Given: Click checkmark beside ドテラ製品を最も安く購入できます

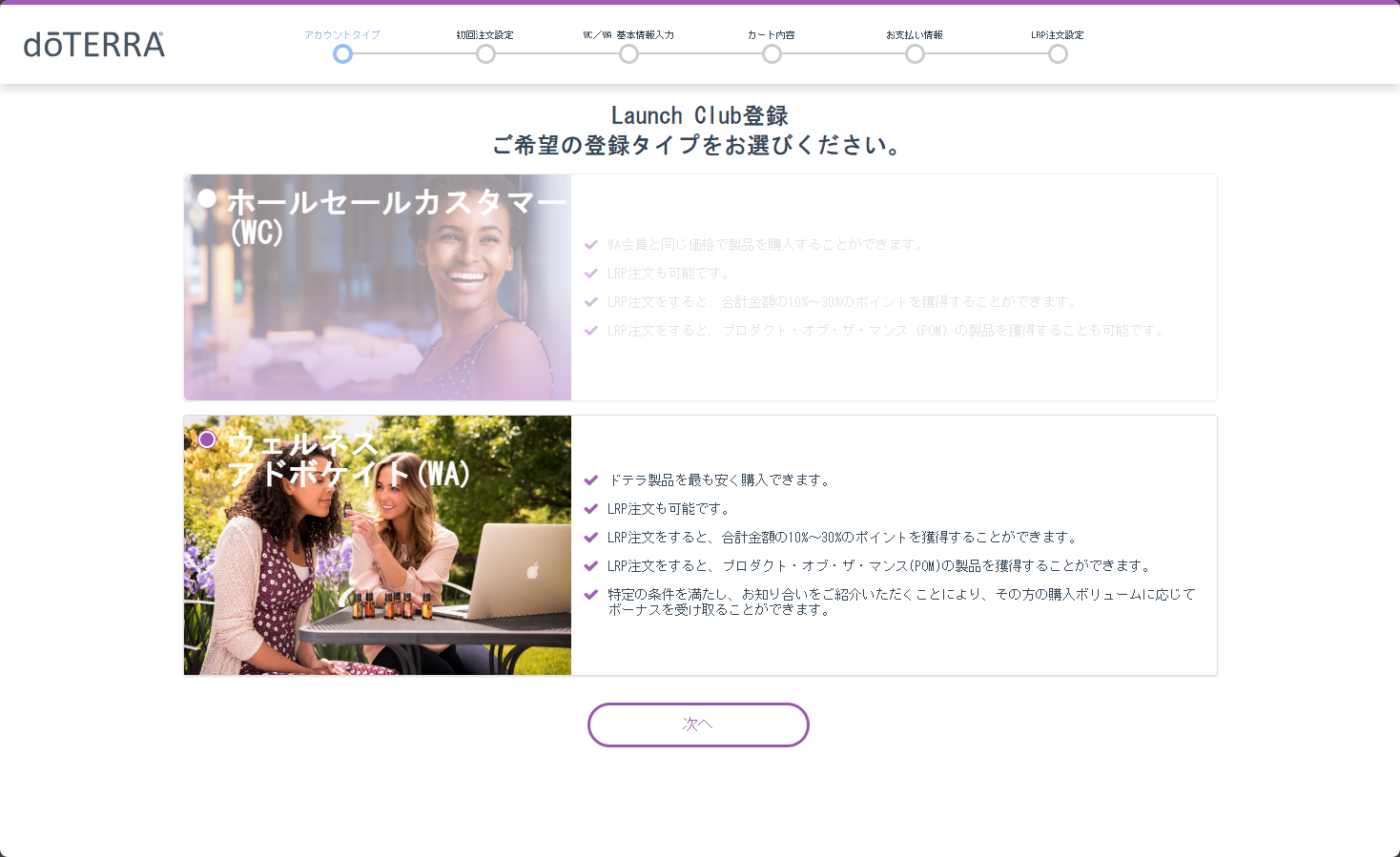Looking at the screenshot, I should coord(591,480).
